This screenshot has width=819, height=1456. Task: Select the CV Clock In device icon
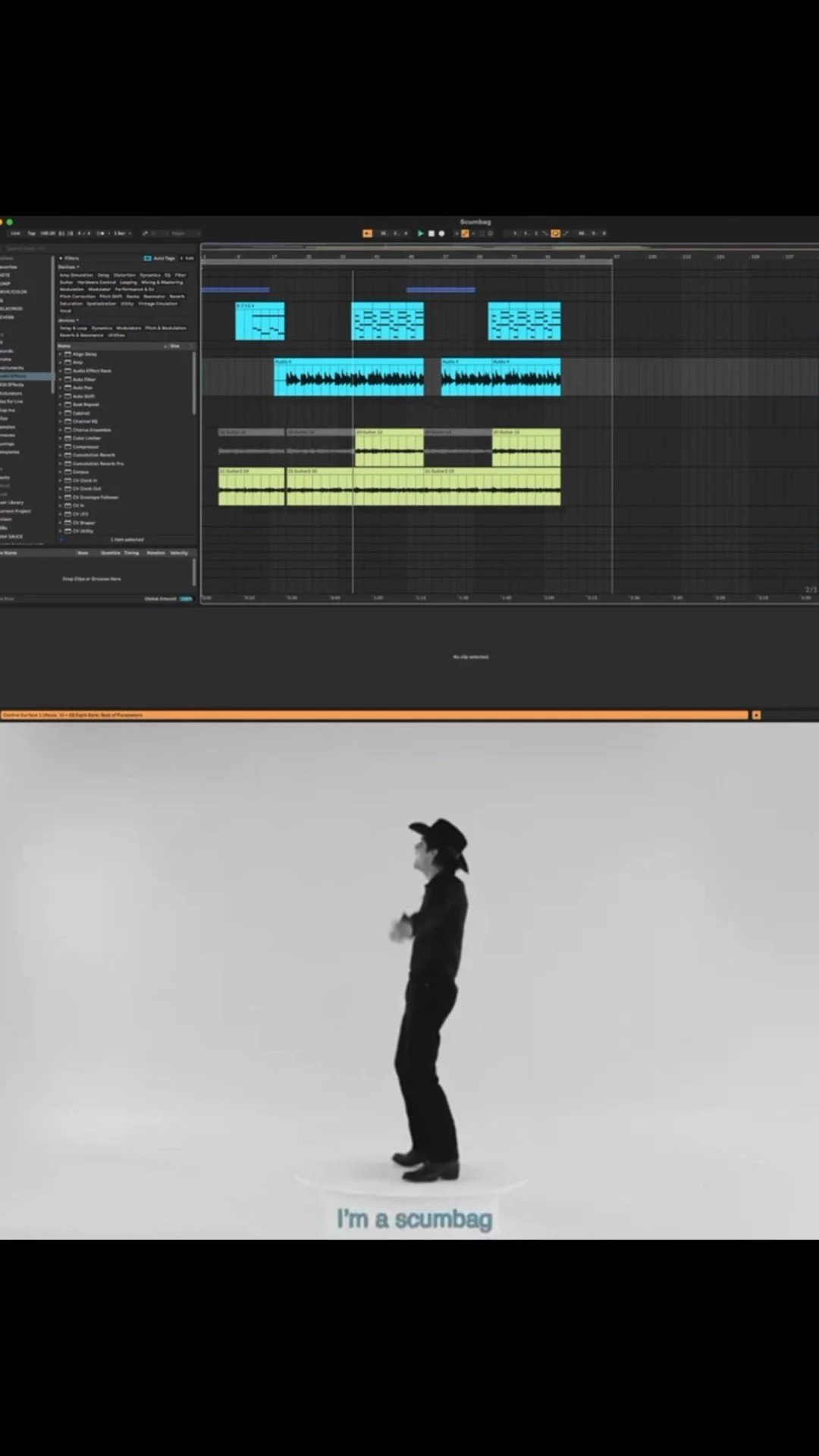click(x=67, y=480)
